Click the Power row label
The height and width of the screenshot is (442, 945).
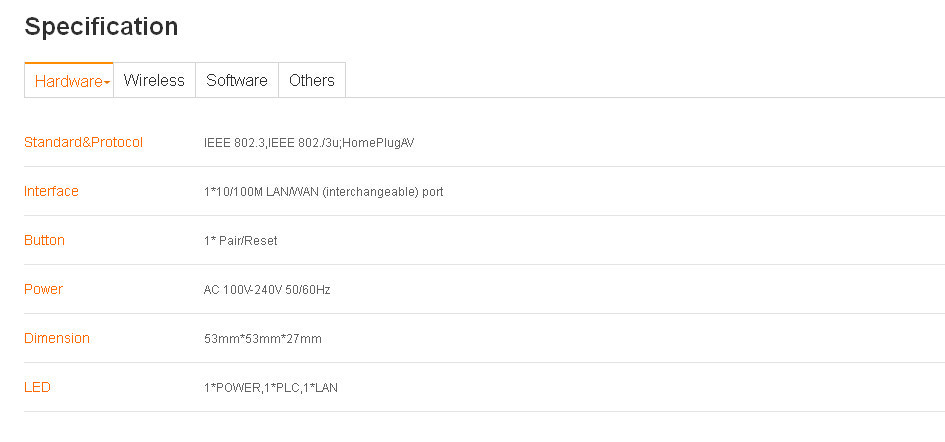tap(43, 289)
